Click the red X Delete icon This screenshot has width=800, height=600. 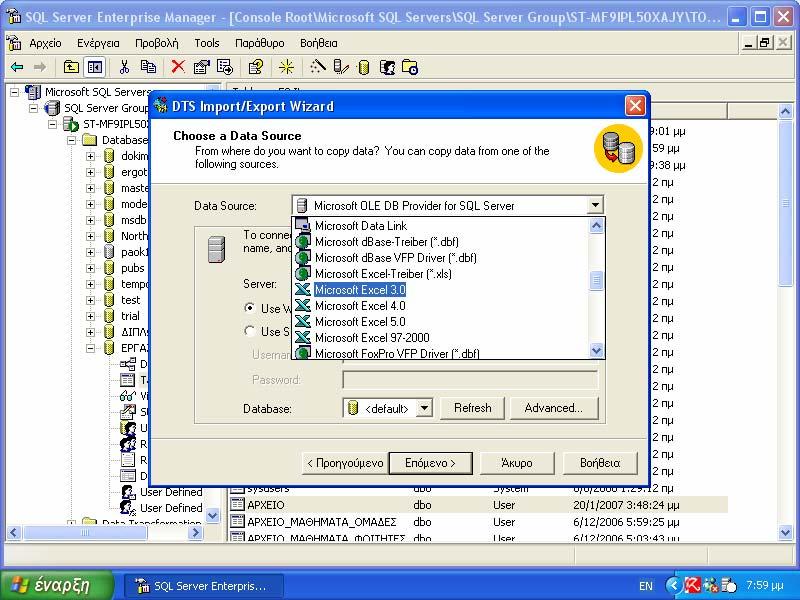click(x=178, y=67)
